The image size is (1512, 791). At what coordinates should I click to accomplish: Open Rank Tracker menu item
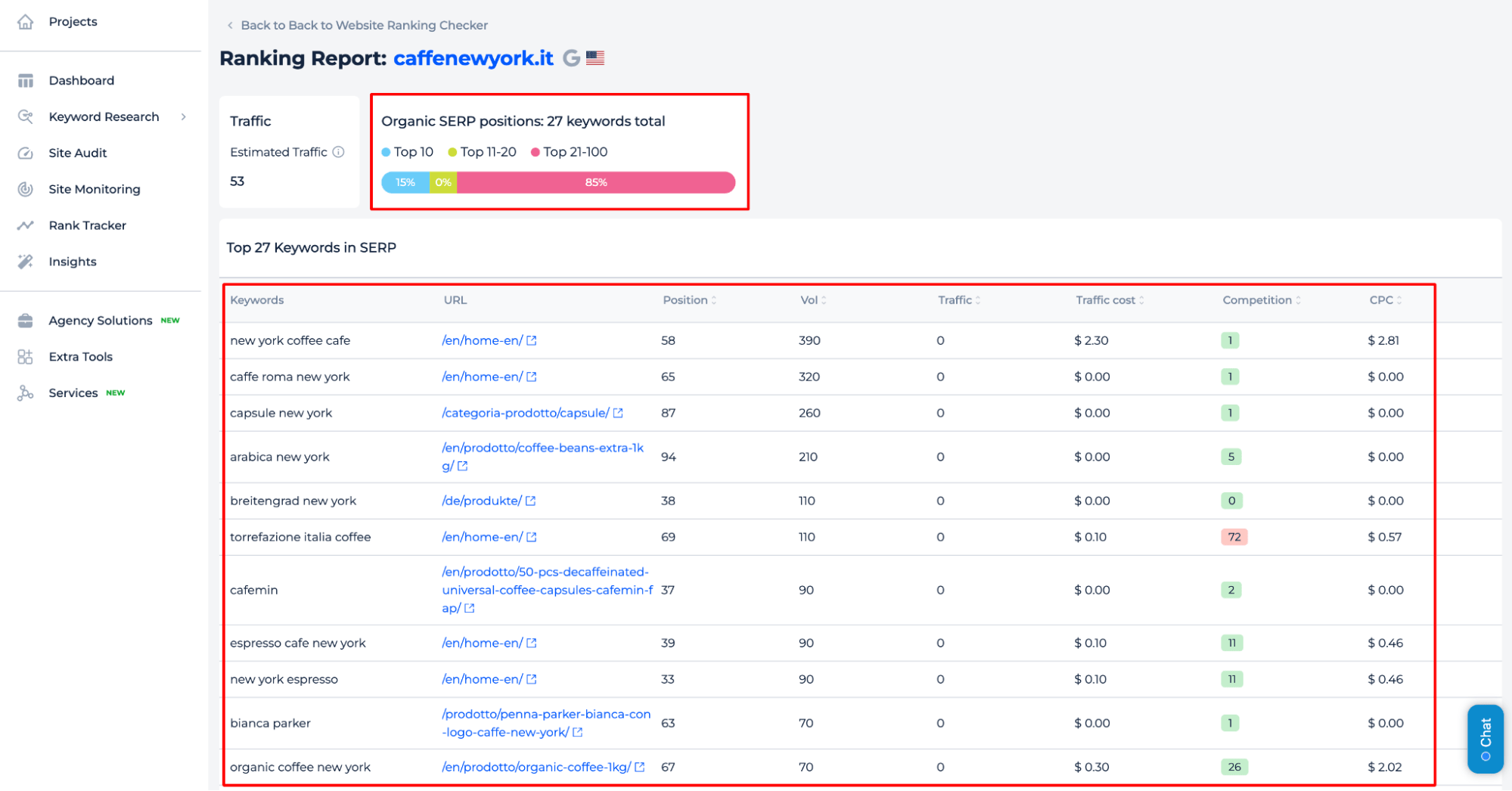88,225
